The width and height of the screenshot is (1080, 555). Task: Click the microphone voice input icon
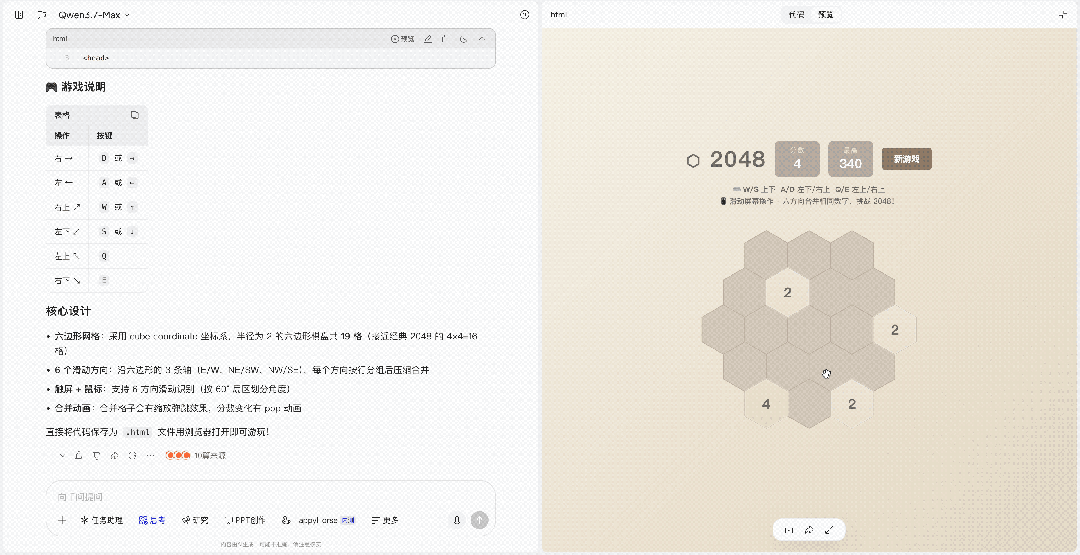pyautogui.click(x=456, y=521)
